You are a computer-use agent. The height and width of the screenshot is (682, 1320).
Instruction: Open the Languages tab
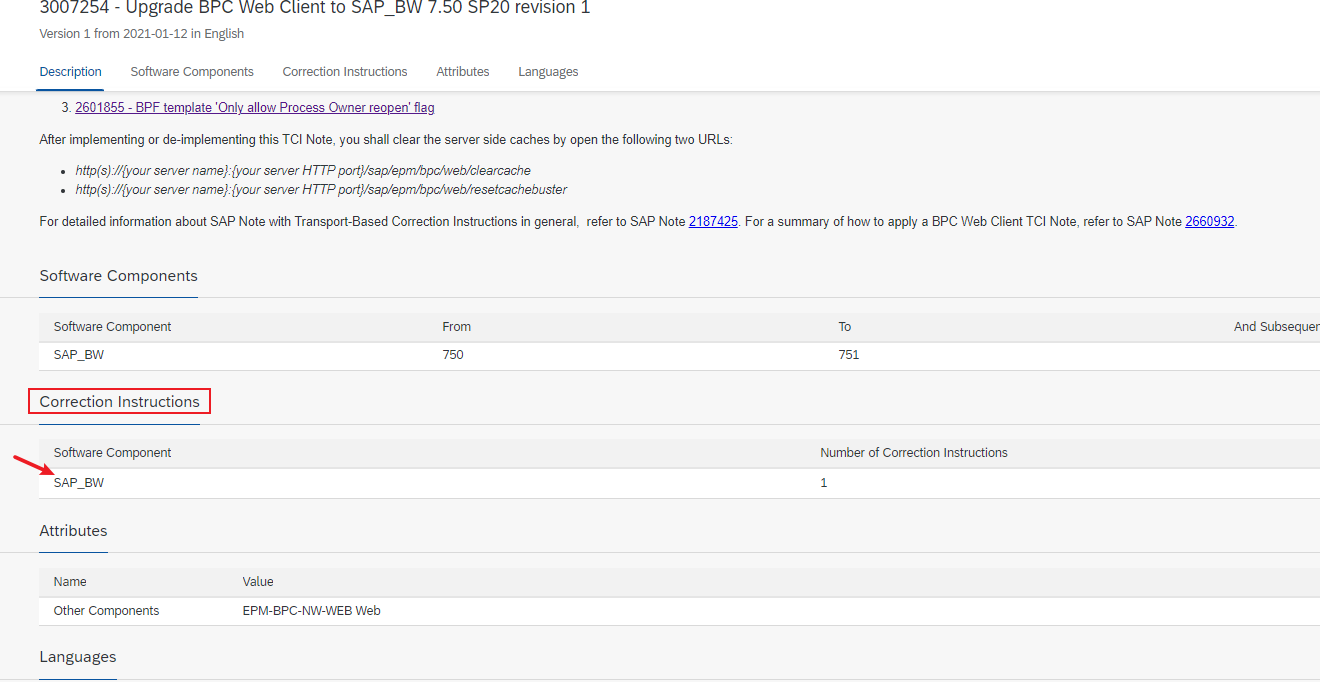tap(548, 72)
